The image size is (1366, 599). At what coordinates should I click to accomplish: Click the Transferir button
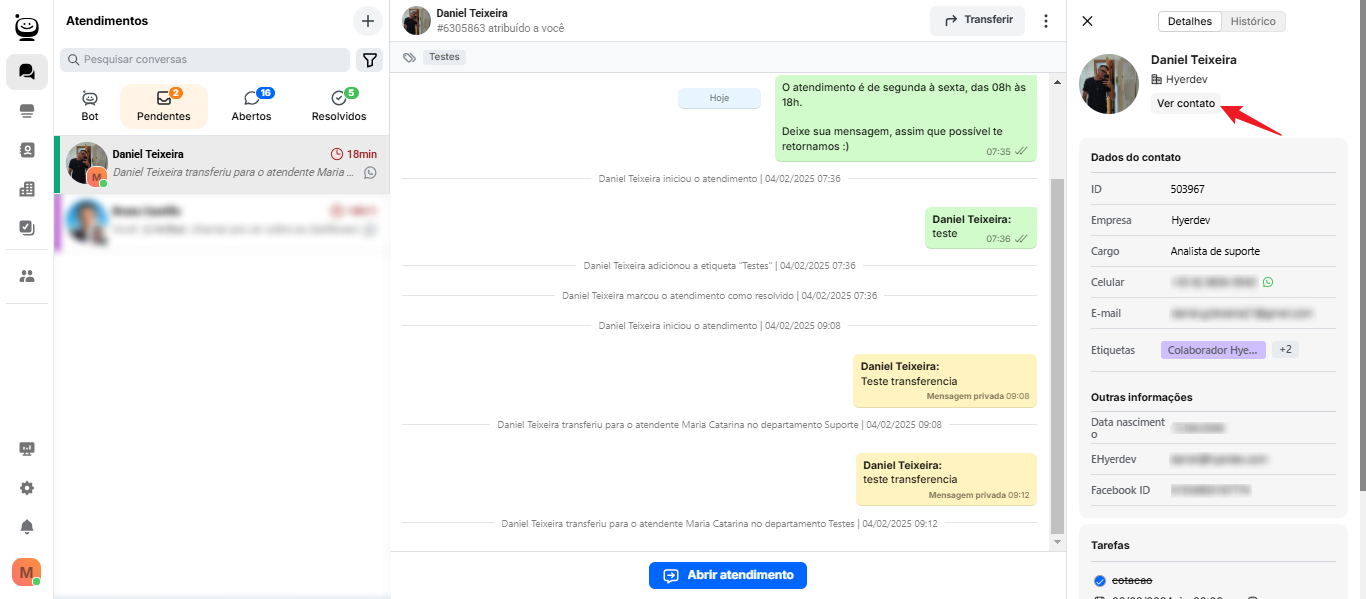[977, 20]
